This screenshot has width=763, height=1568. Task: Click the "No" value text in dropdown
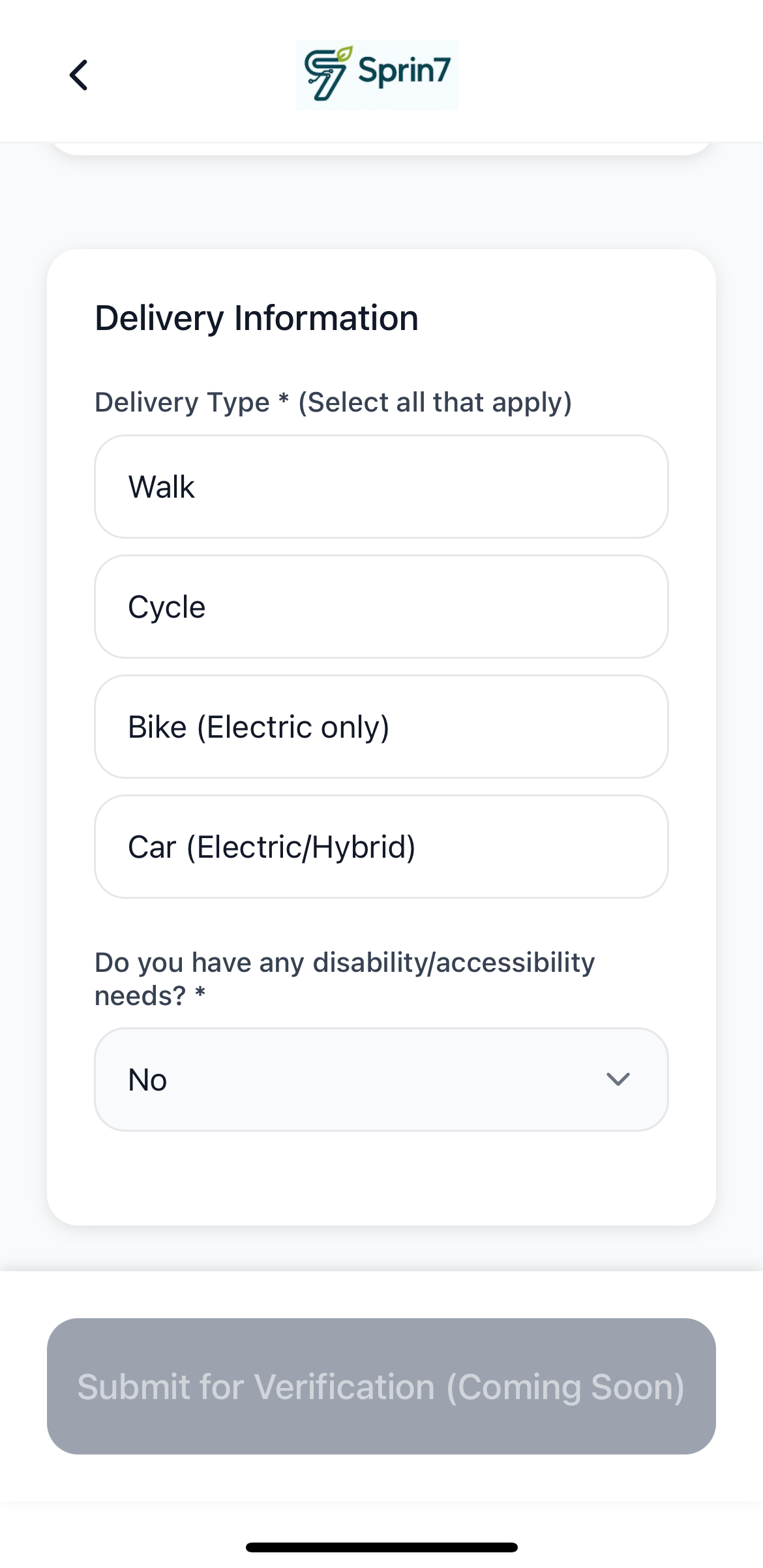147,1080
